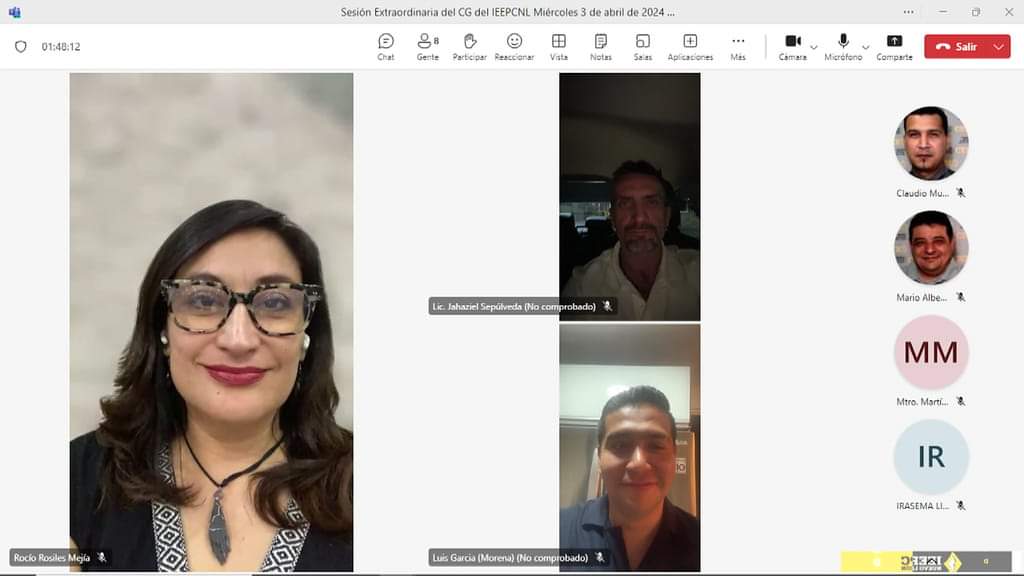This screenshot has width=1024, height=576.
Task: Open breakout Salas
Action: (643, 47)
